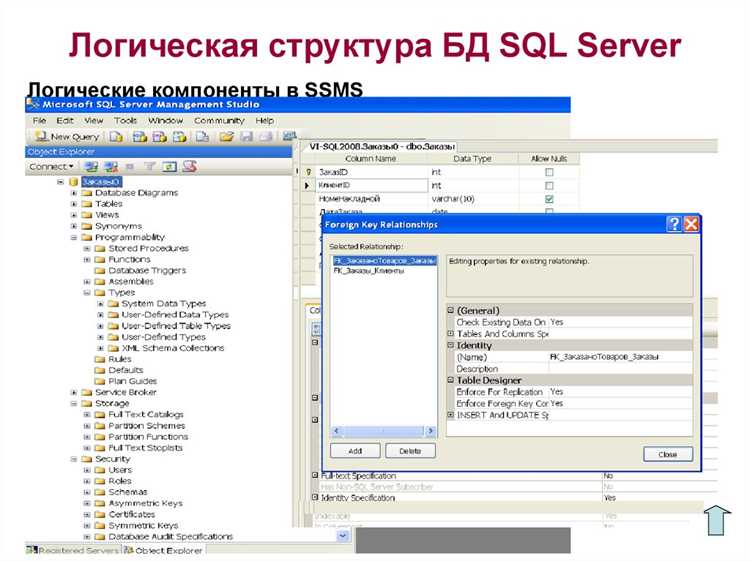Expand the Stored Procedures node
Viewport: 750px width, 561px height.
(87, 248)
